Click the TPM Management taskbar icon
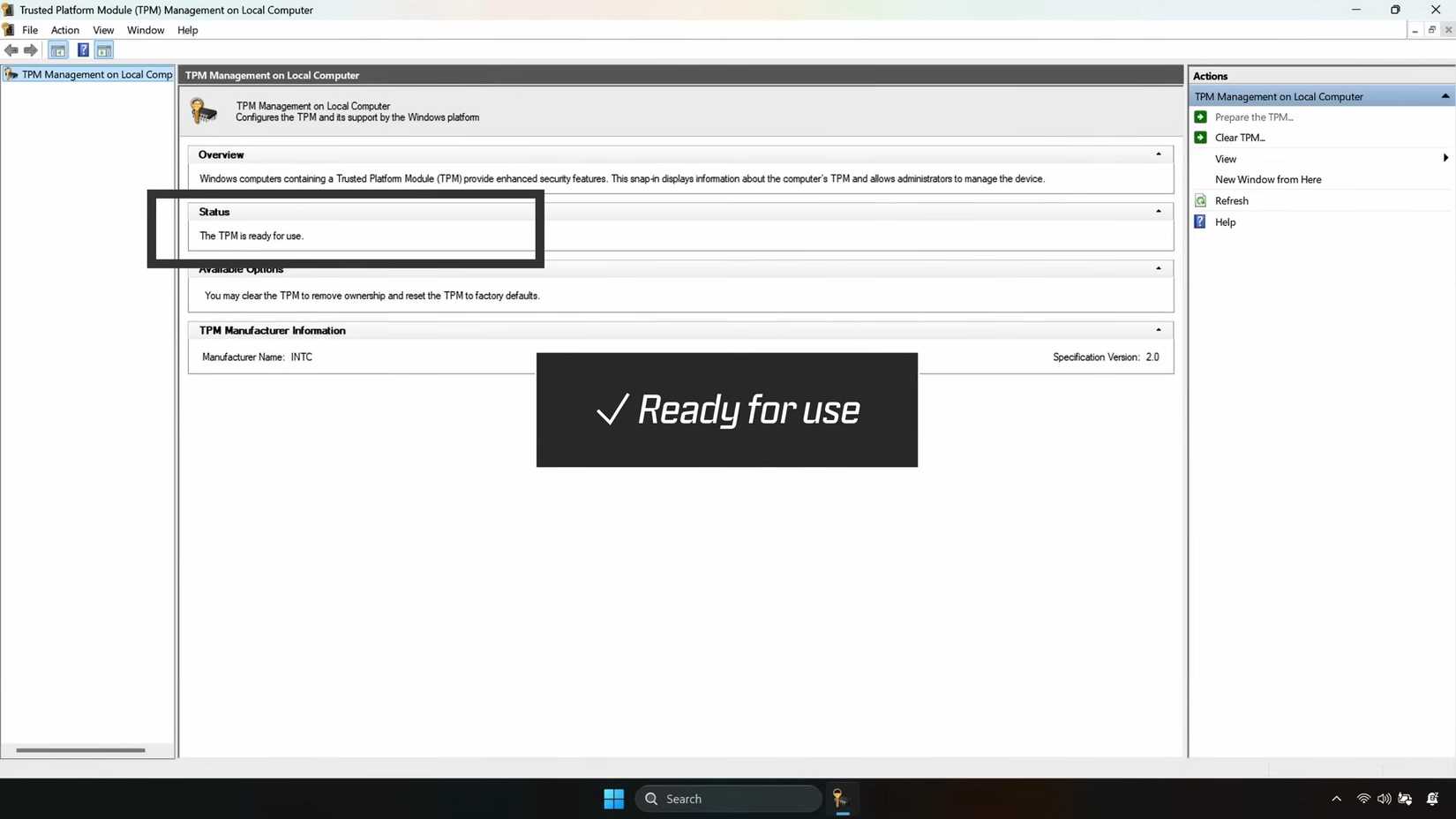1456x819 pixels. (838, 799)
